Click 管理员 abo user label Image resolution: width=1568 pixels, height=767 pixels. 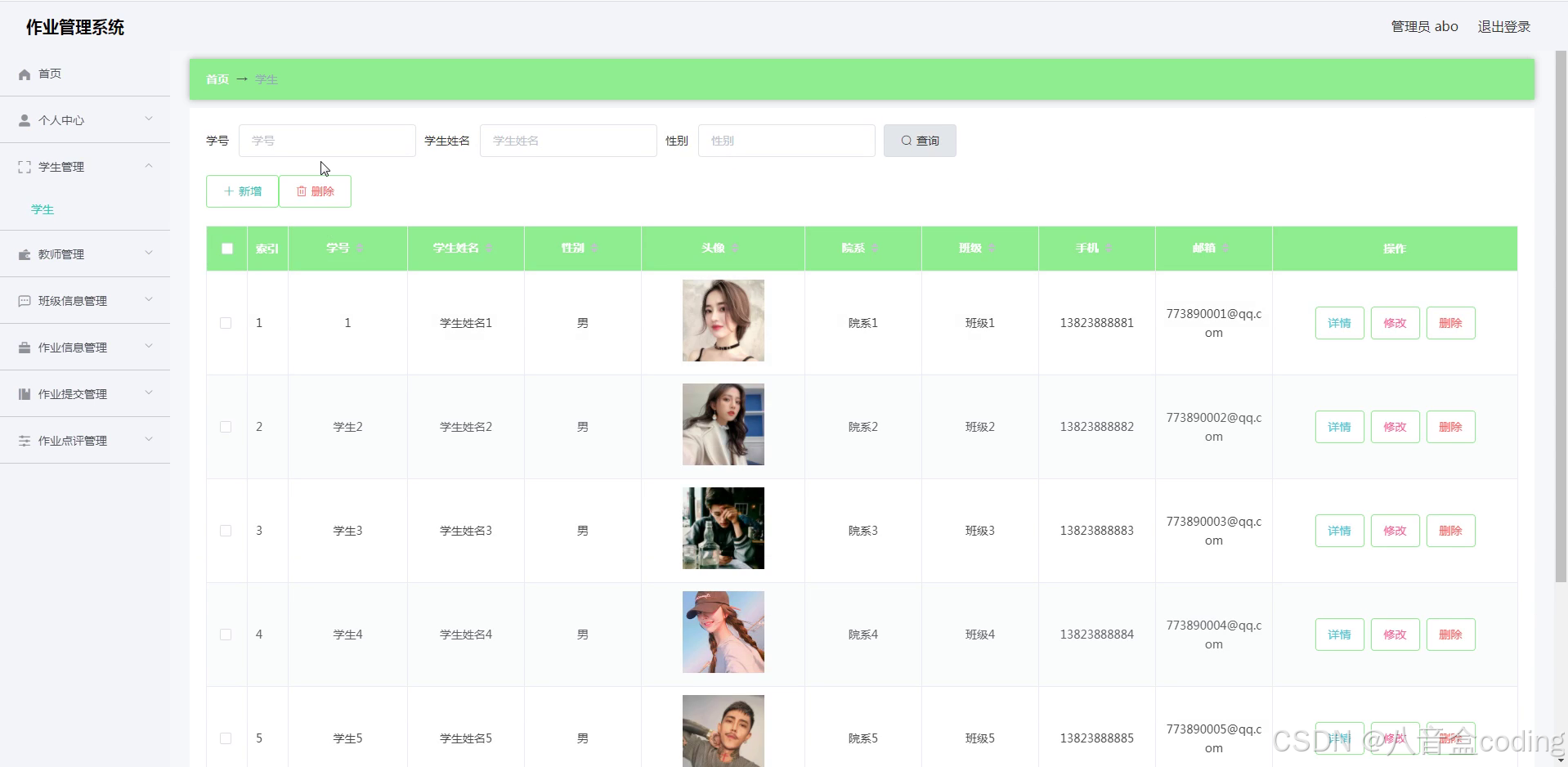(x=1425, y=27)
